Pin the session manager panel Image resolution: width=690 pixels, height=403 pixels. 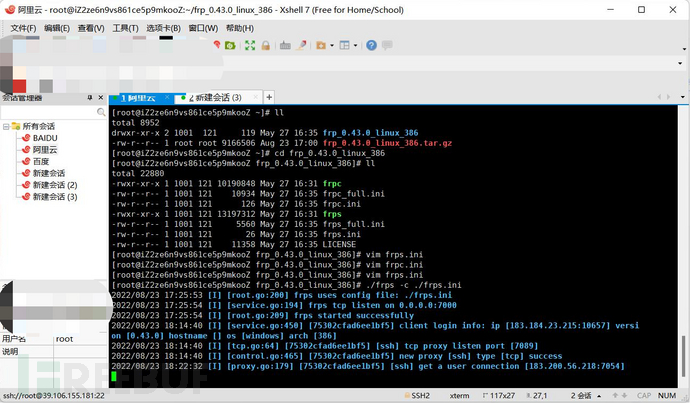(90, 98)
